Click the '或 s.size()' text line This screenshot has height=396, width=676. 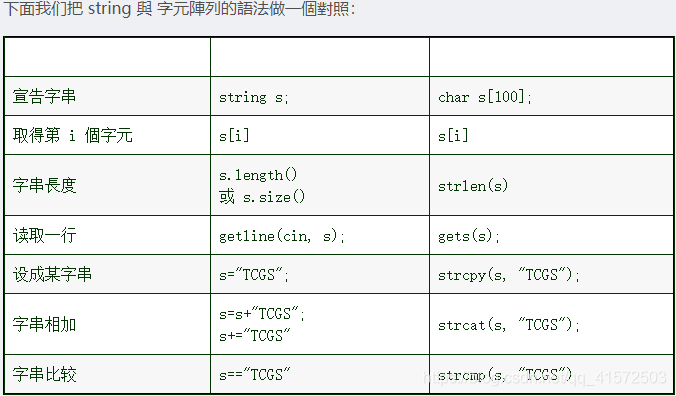click(262, 197)
